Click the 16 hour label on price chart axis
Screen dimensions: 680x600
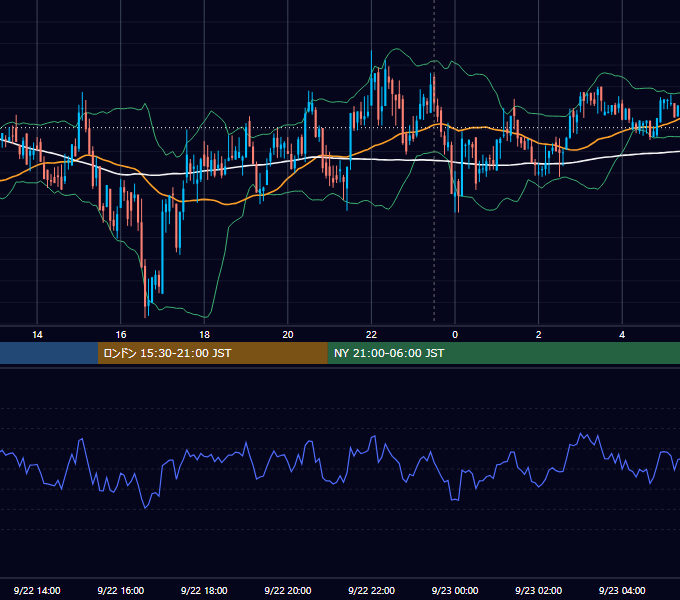click(x=121, y=335)
